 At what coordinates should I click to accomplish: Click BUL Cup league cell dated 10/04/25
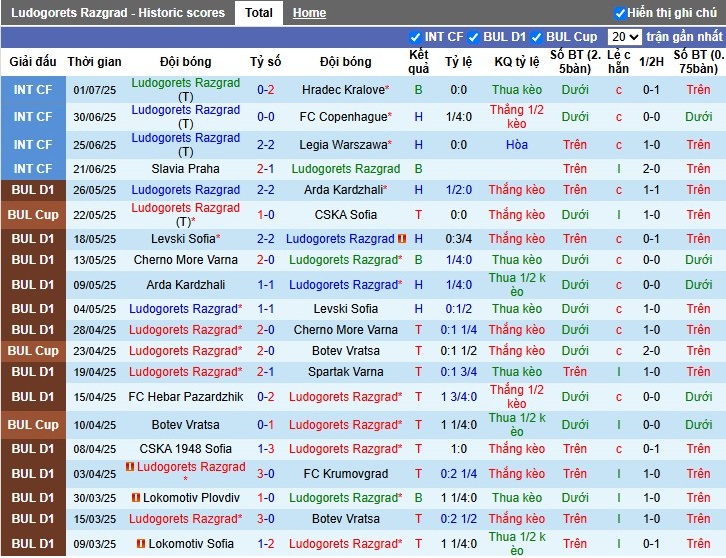(33, 424)
